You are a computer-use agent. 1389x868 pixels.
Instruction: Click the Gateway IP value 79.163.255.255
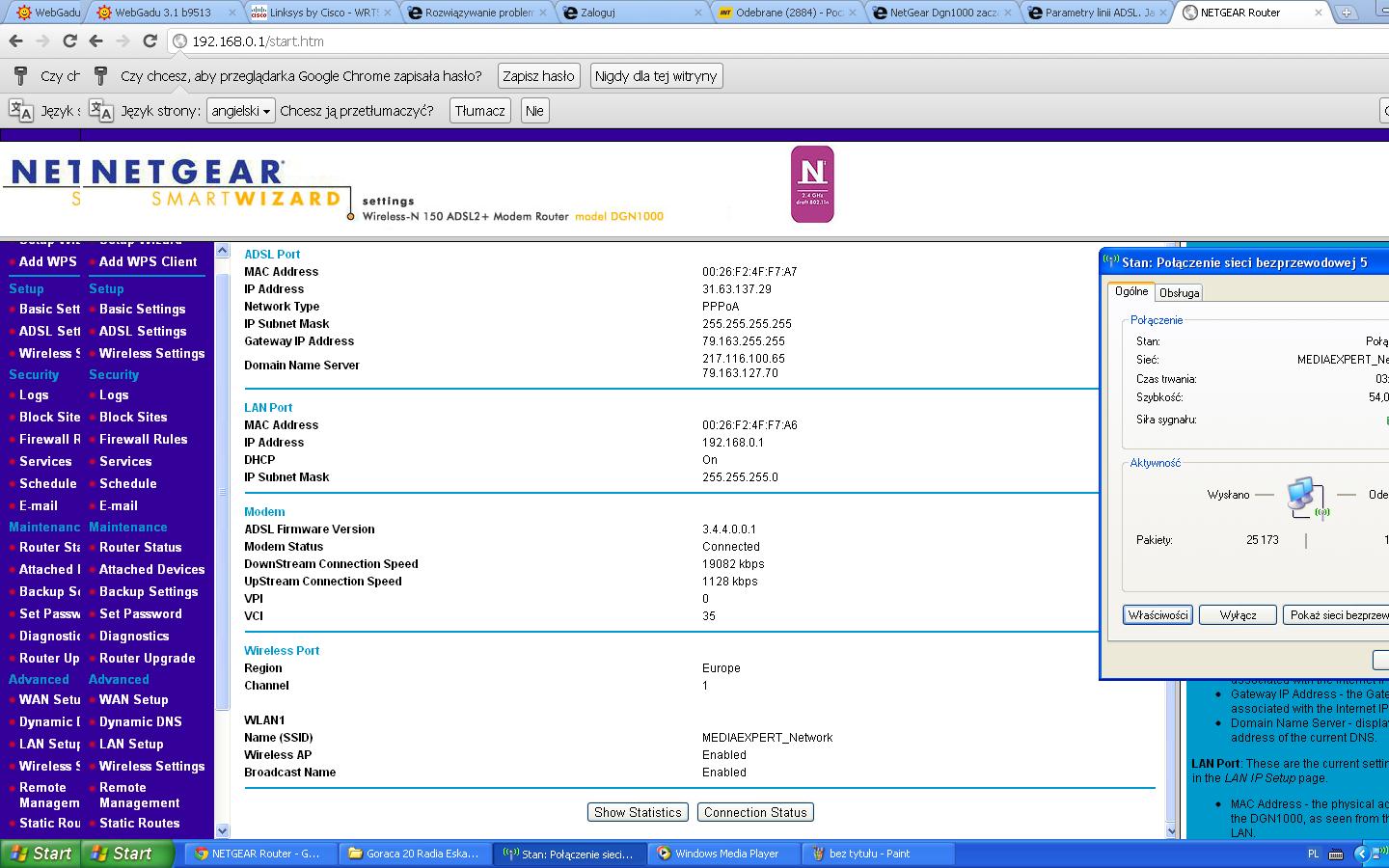click(744, 341)
